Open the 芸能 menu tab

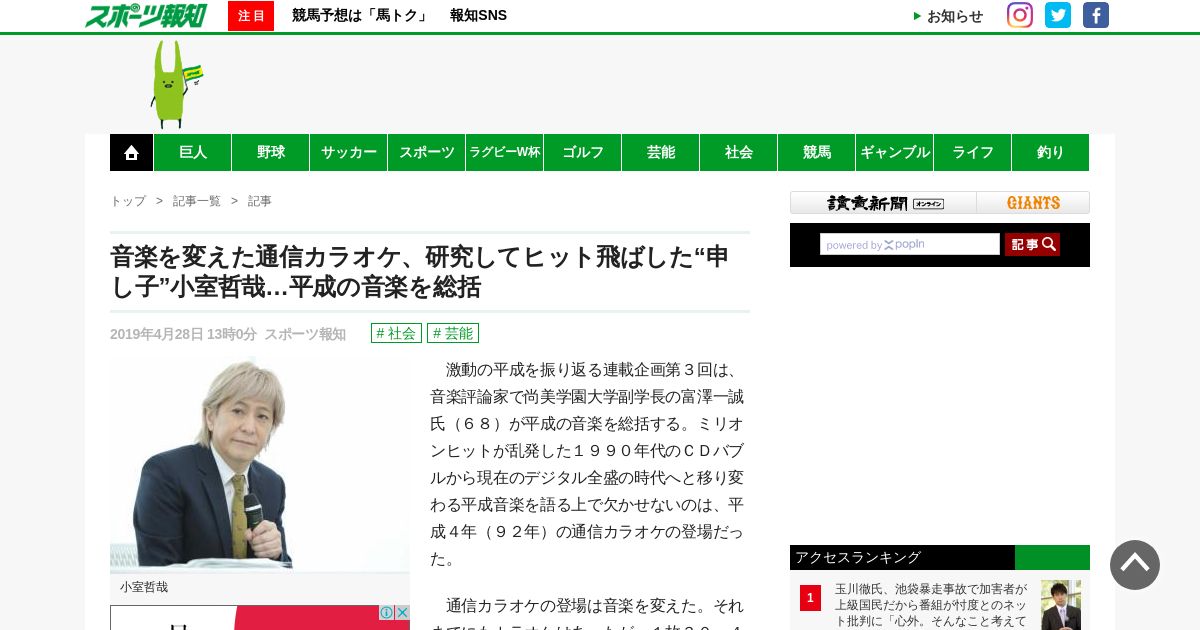[661, 153]
